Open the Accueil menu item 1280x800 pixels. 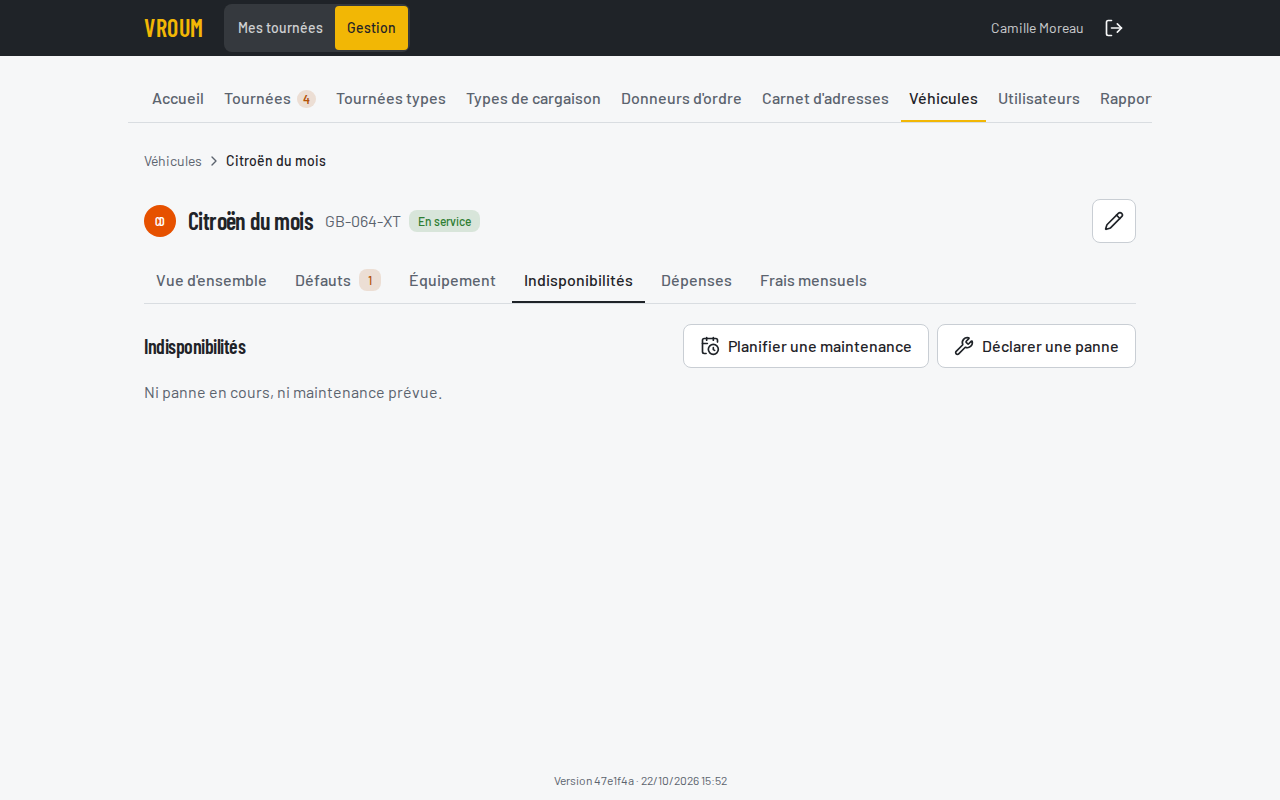(178, 98)
